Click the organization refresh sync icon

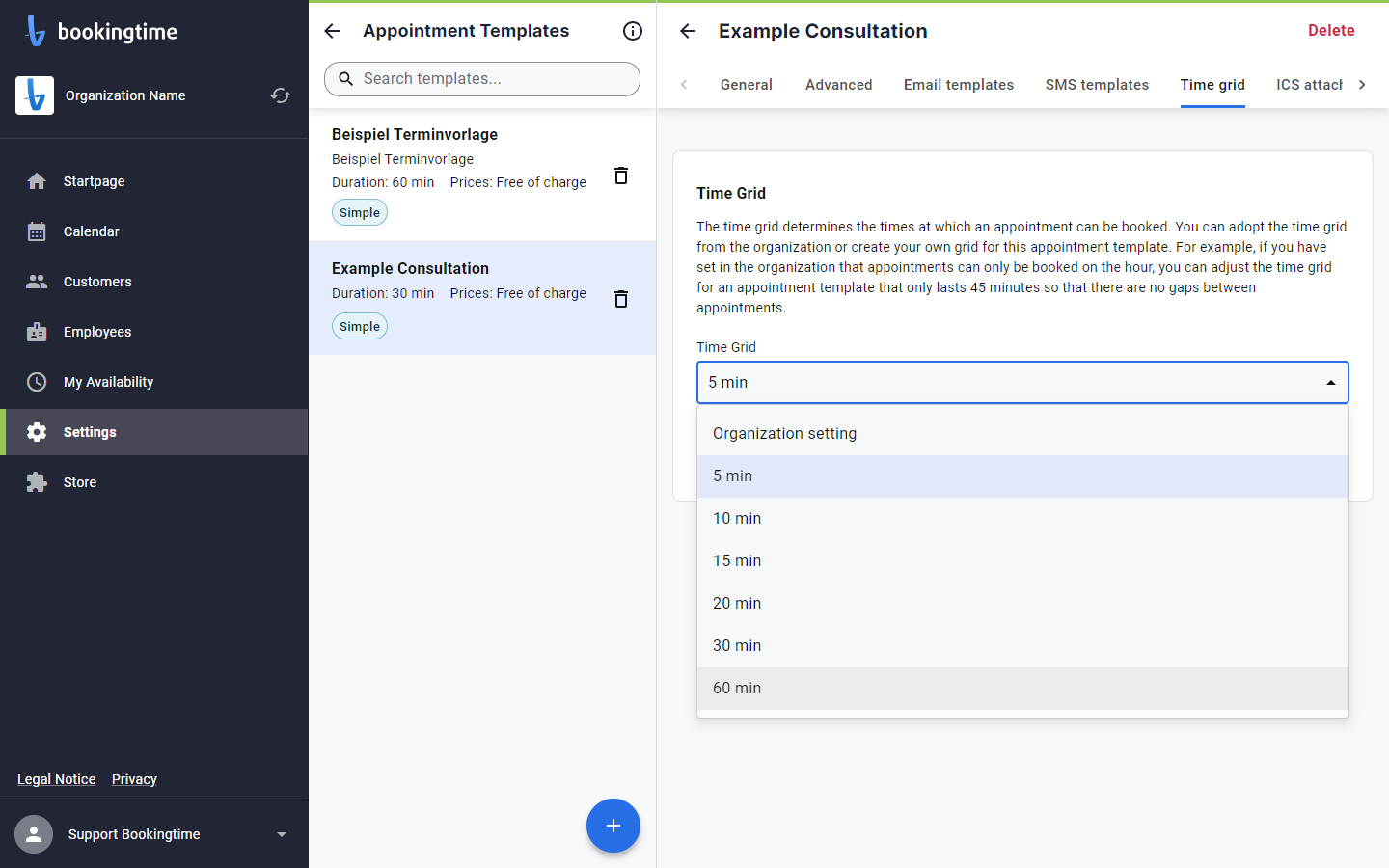tap(281, 95)
